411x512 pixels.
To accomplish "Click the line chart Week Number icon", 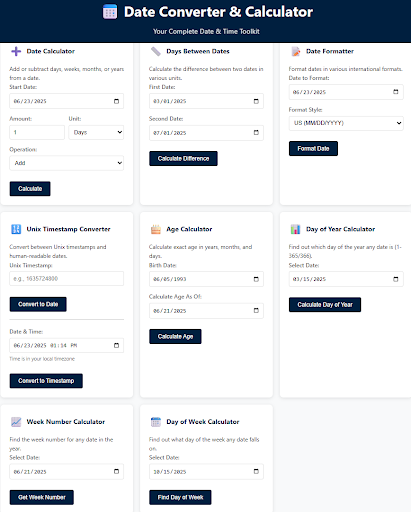I will [16, 422].
